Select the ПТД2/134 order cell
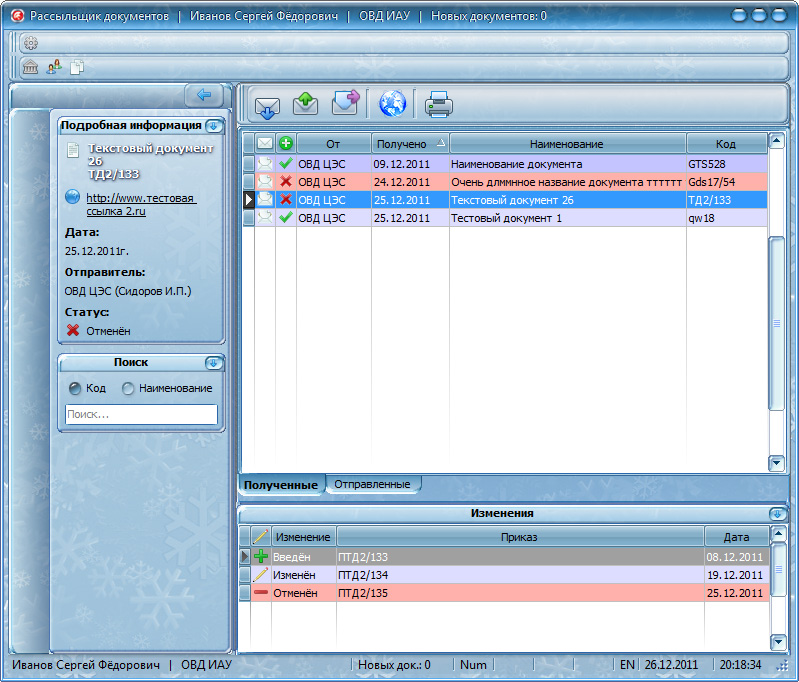The image size is (799, 682). [x=520, y=575]
